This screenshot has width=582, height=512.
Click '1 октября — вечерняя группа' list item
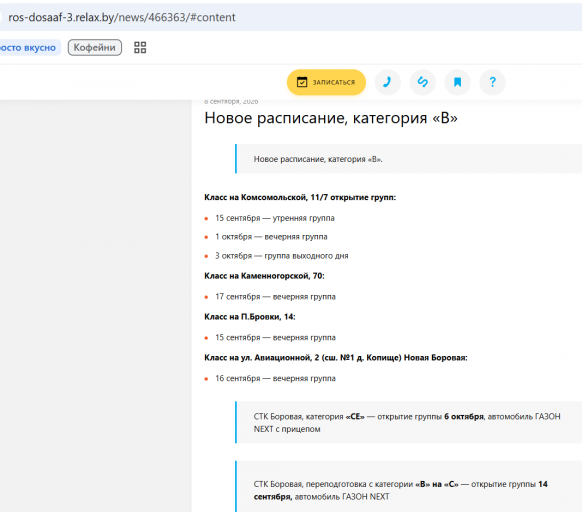click(271, 237)
